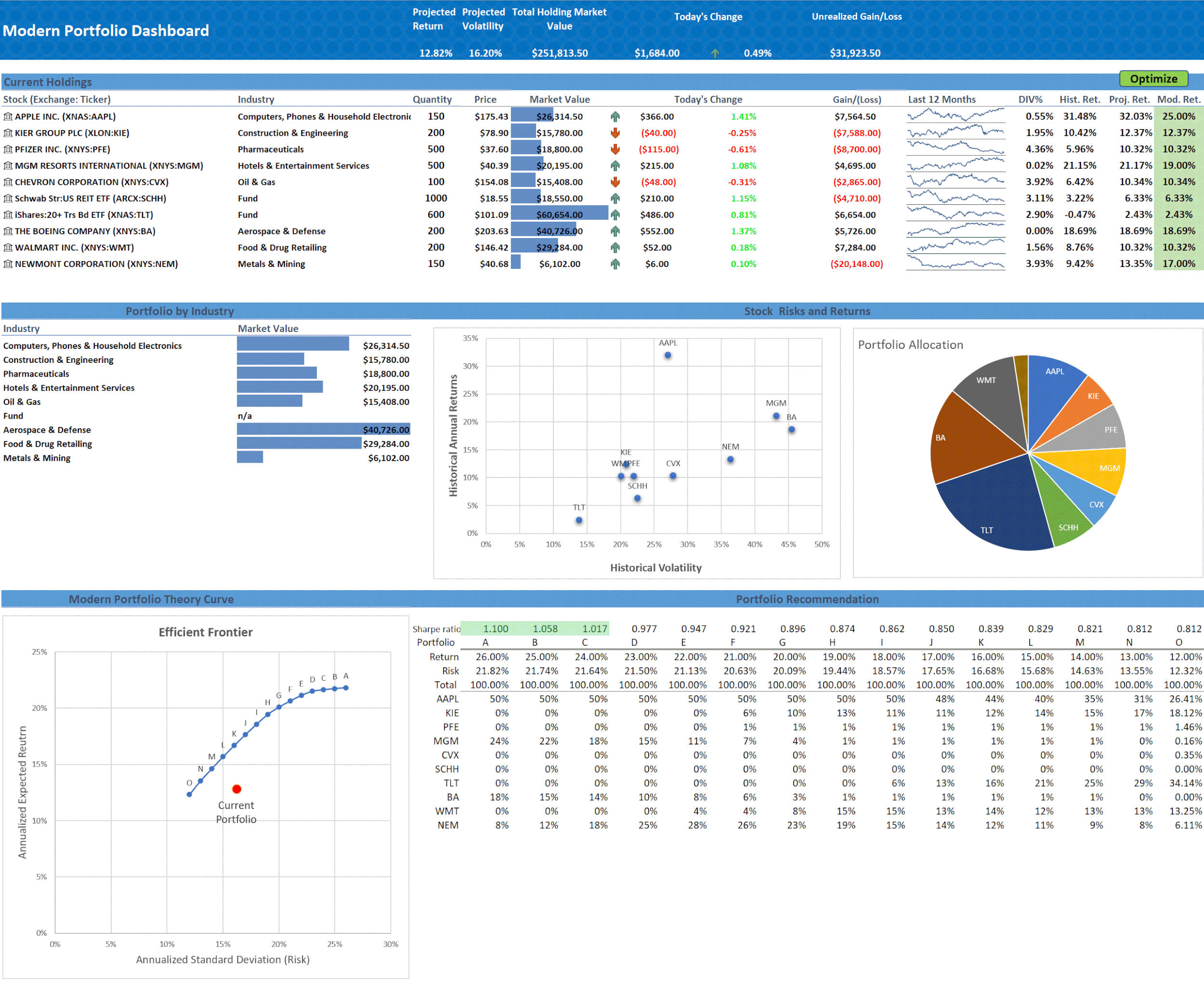Screen dimensions: 1204x982
Task: Click the building icon next to APPLE INC.
Action: click(8, 117)
